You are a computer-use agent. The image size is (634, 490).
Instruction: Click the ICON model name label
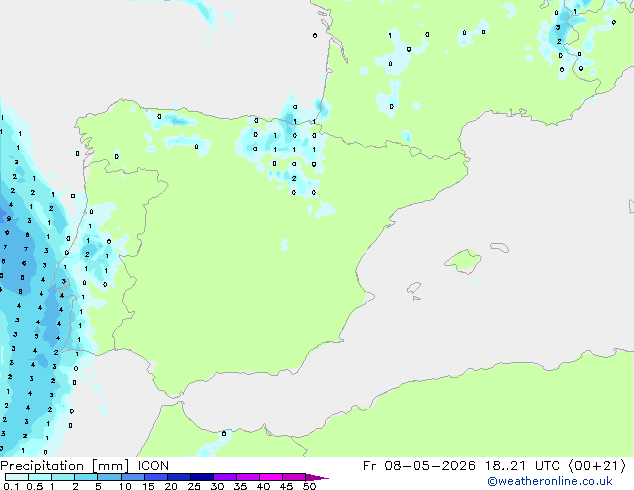[153, 466]
